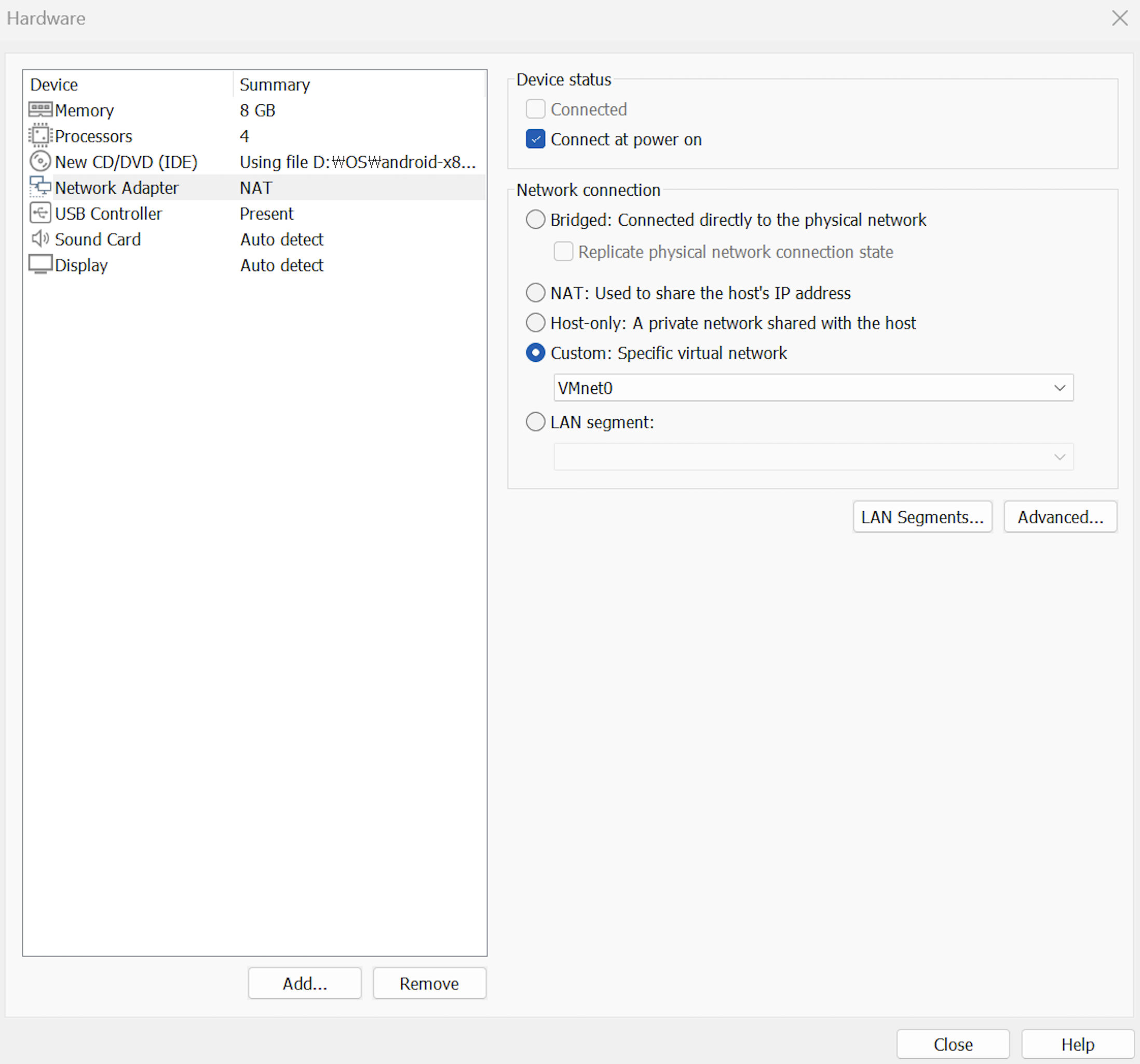Click the Memory device icon
This screenshot has height=1064, width=1140.
click(39, 110)
